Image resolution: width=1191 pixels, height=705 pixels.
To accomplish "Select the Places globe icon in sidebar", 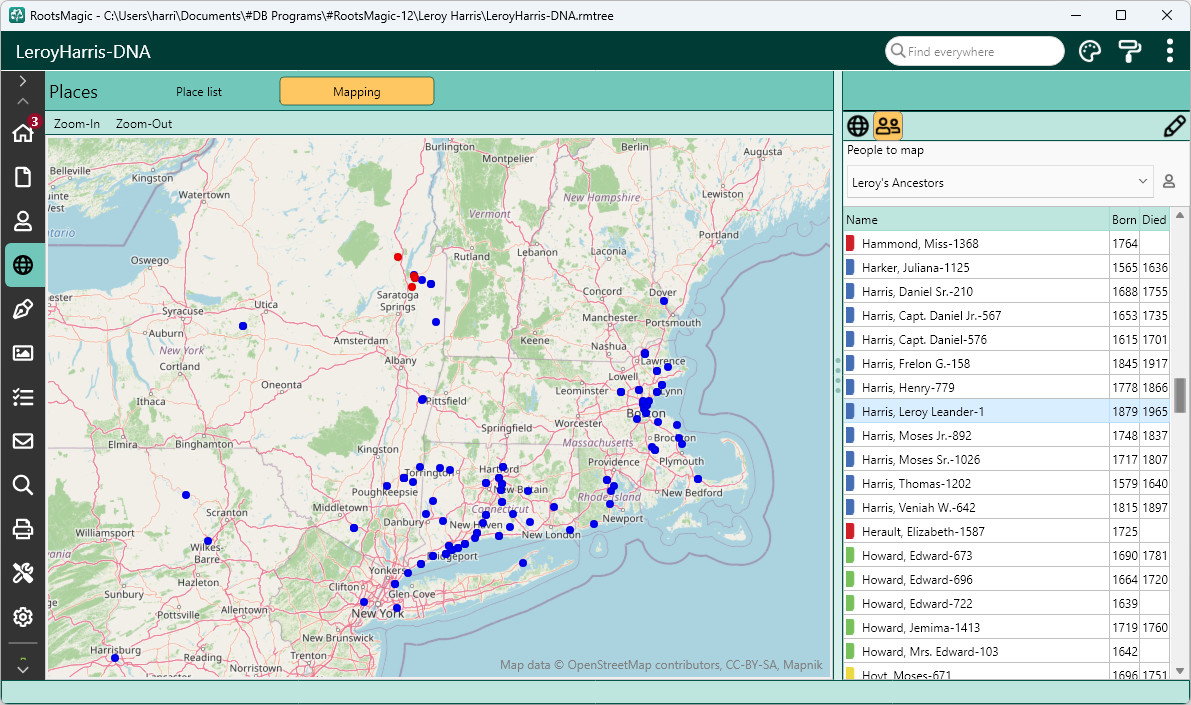I will click(x=23, y=265).
